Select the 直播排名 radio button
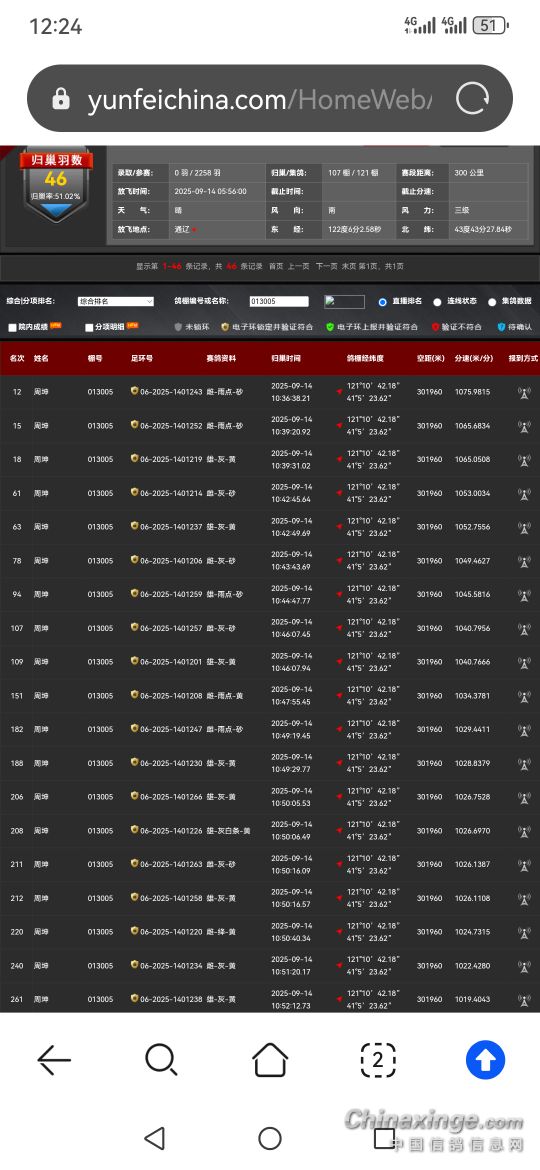The width and height of the screenshot is (540, 1170). 383,302
